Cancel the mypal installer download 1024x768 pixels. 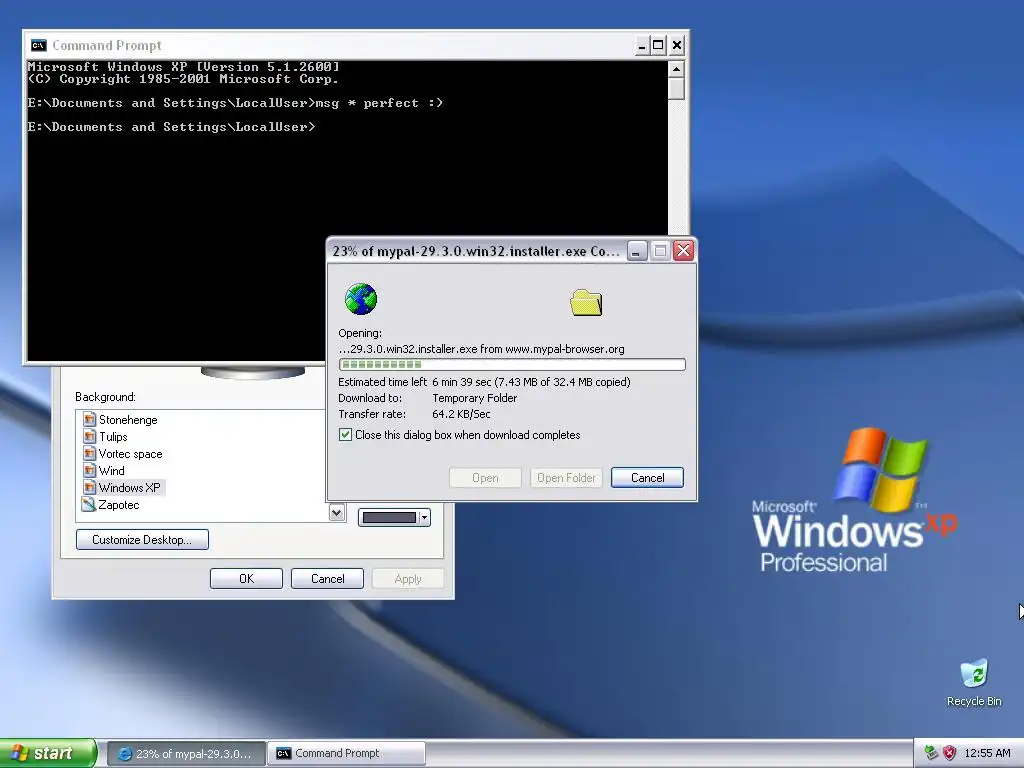647,477
